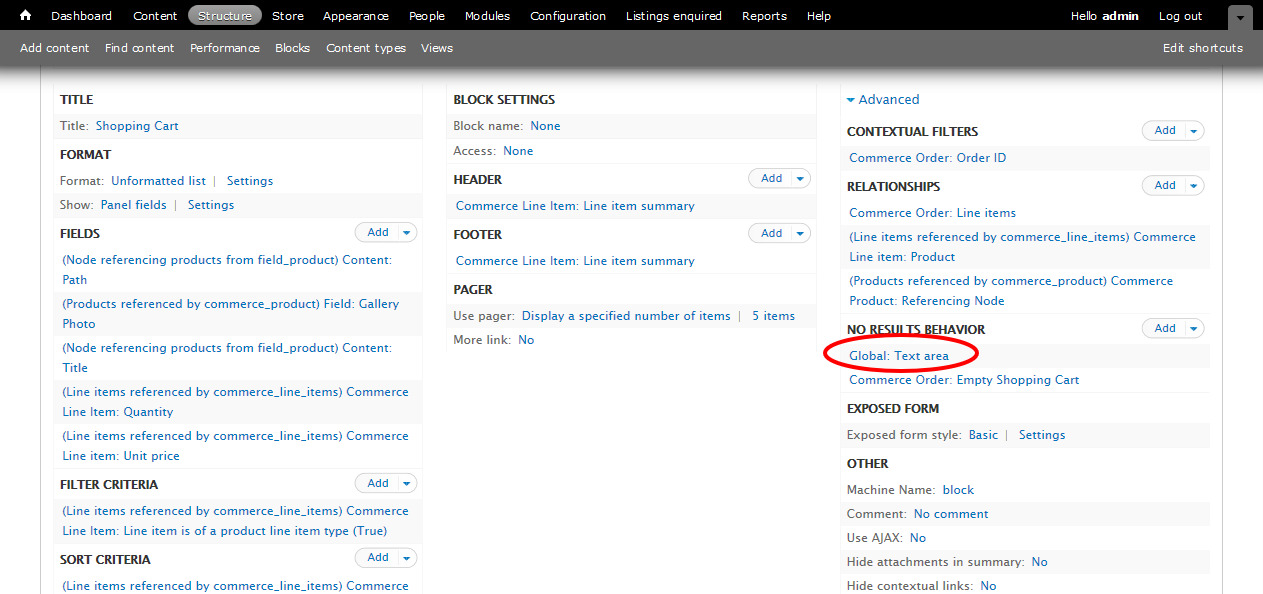
Task: Click Edit shortcuts link
Action: (1202, 48)
